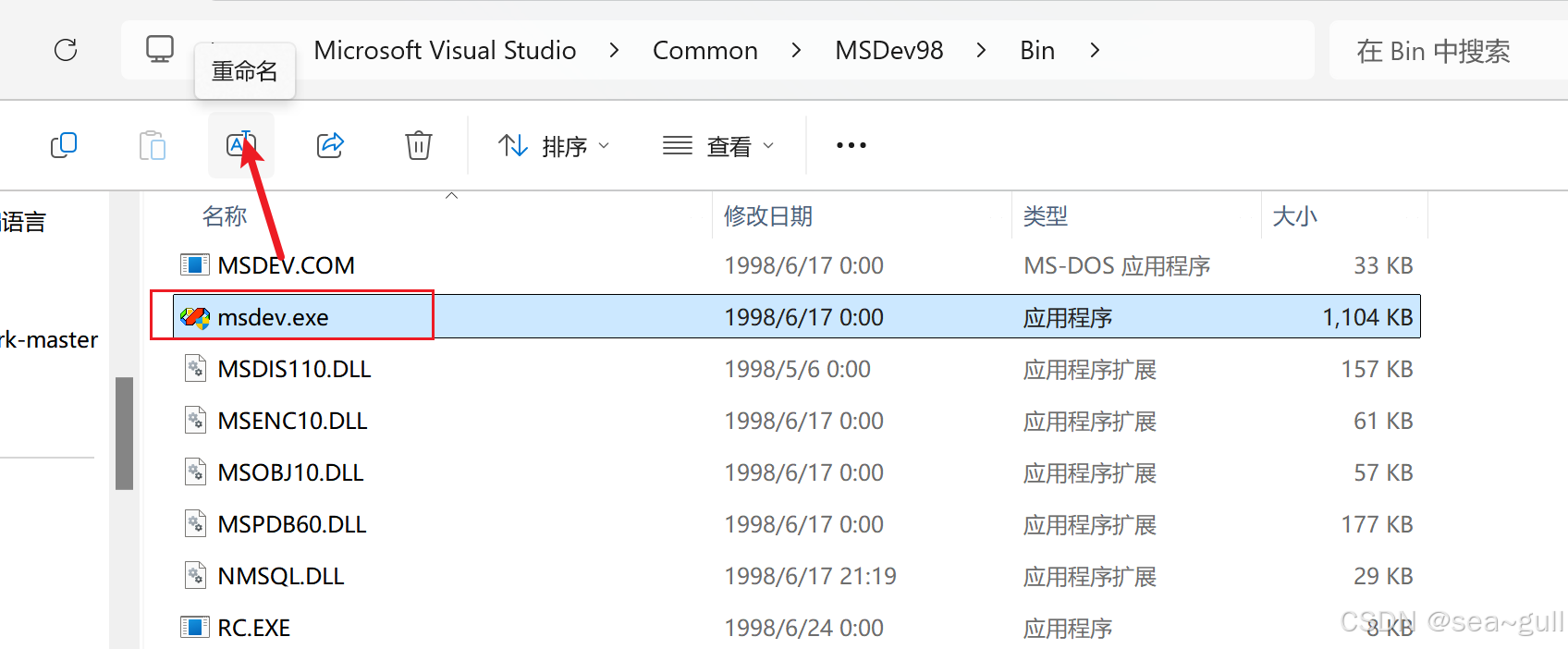Image resolution: width=1568 pixels, height=649 pixels.
Task: Sort by 修改日期 column header
Action: point(767,216)
